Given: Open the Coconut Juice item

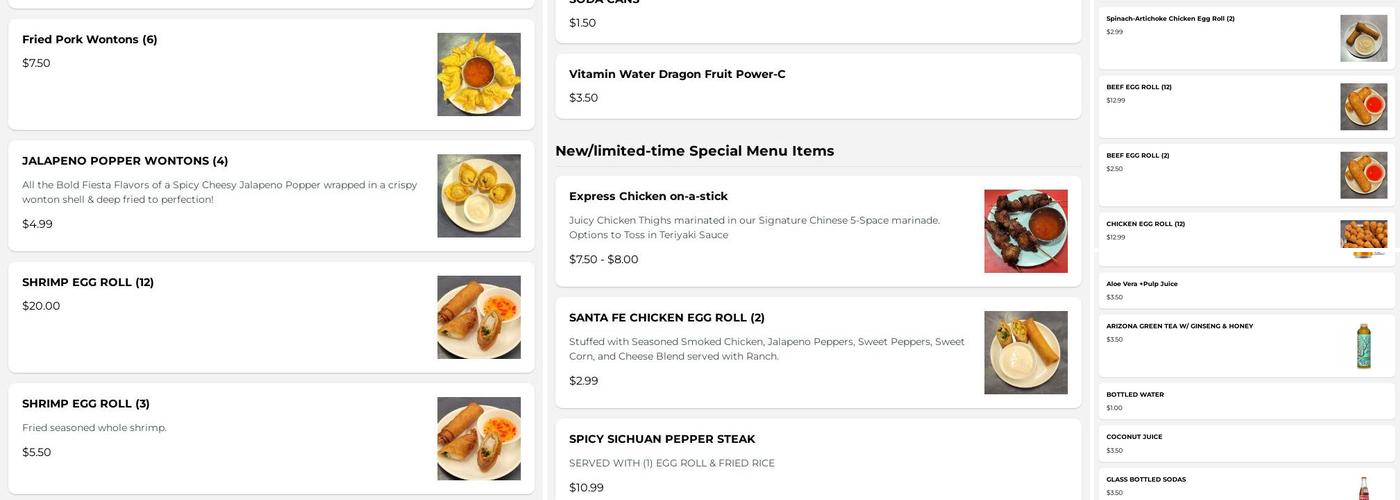Looking at the screenshot, I should click(x=1134, y=437).
